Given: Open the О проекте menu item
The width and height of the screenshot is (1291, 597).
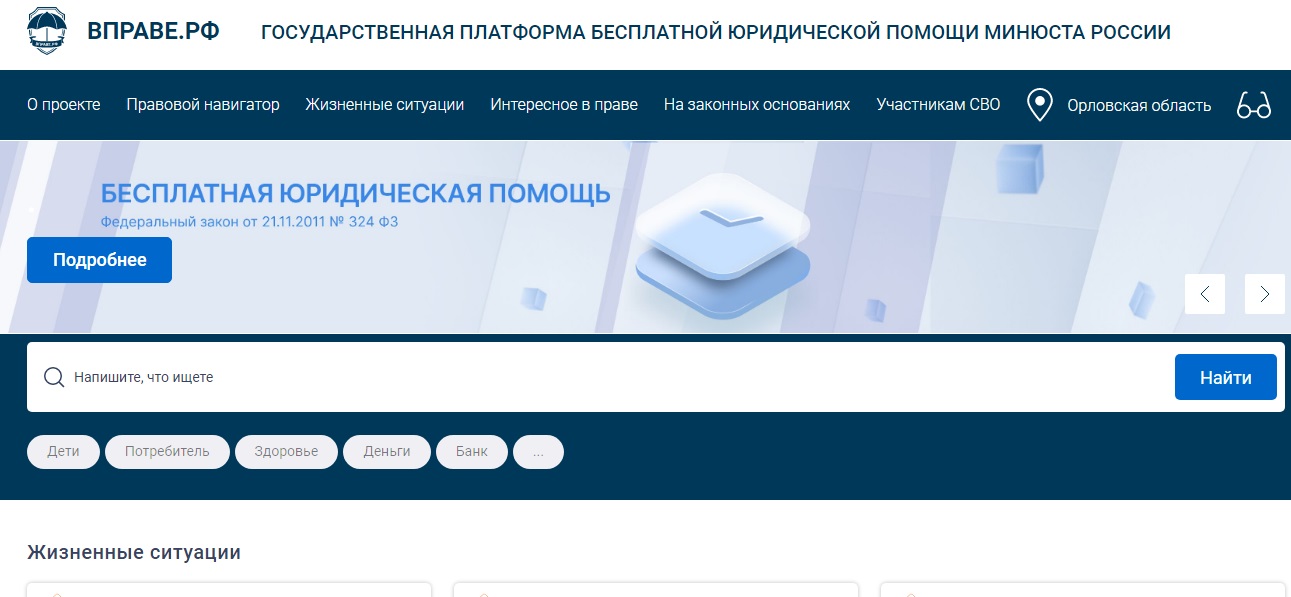Looking at the screenshot, I should pyautogui.click(x=63, y=105).
